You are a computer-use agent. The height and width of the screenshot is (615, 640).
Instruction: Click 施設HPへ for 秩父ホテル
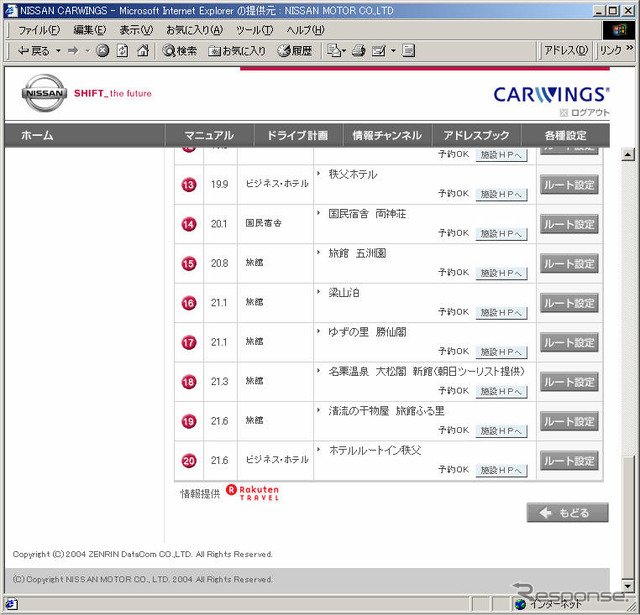(501, 195)
